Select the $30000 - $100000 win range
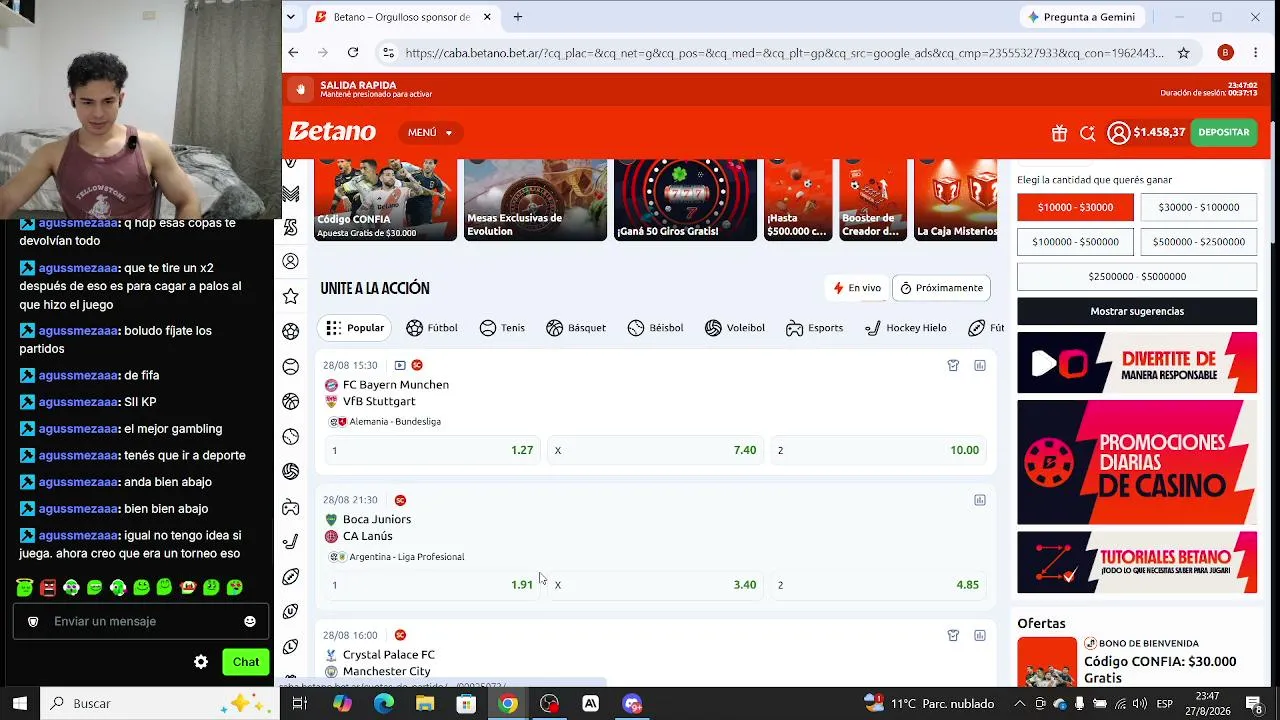 [1198, 207]
